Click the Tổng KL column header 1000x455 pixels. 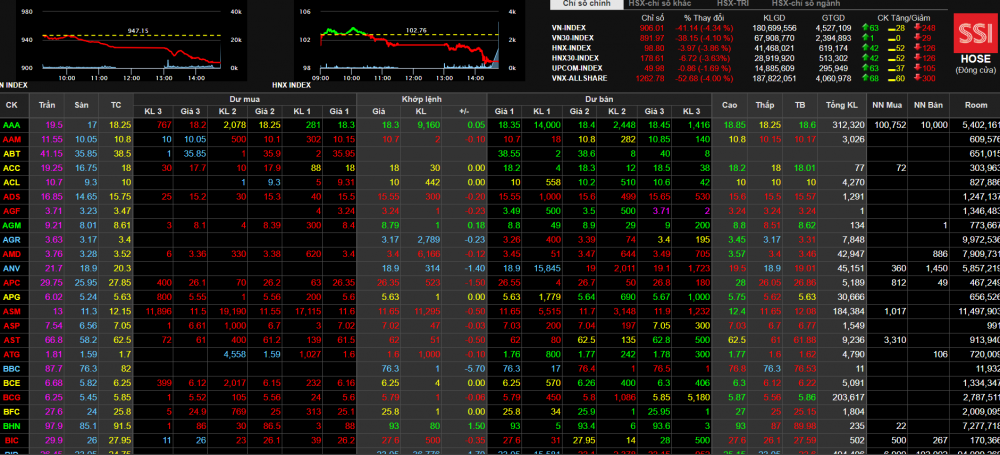(846, 105)
